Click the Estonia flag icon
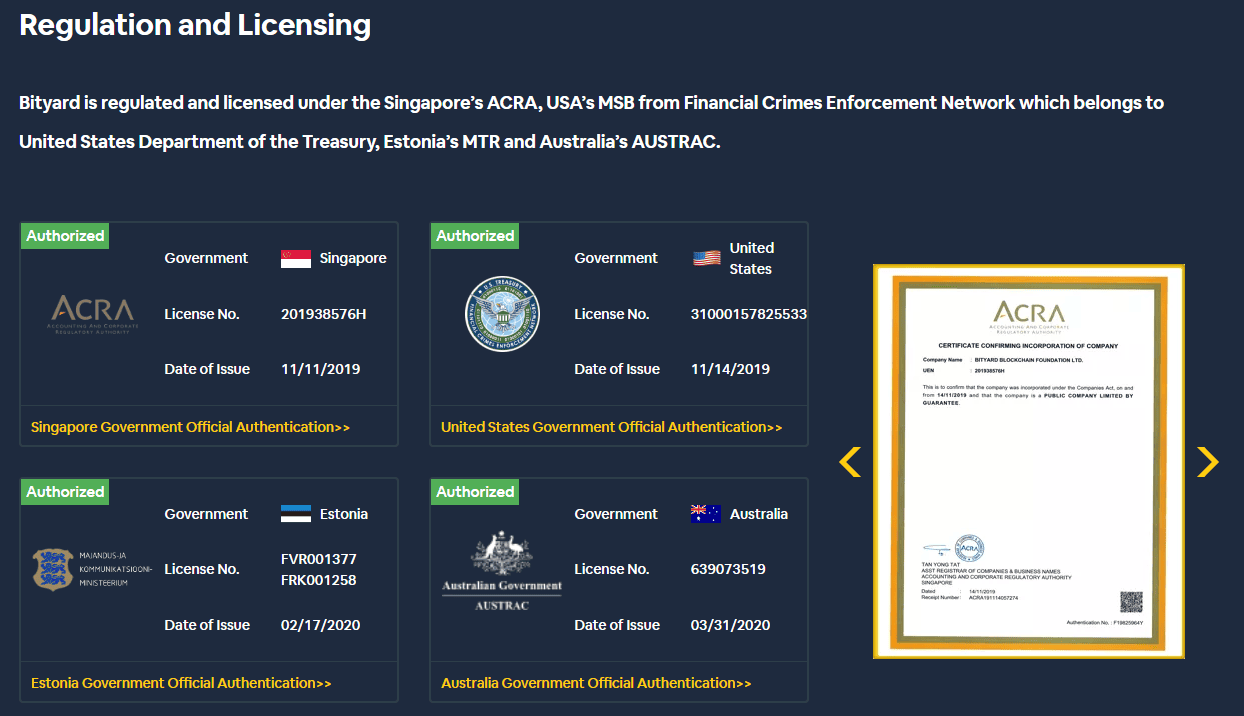 pyautogui.click(x=296, y=514)
